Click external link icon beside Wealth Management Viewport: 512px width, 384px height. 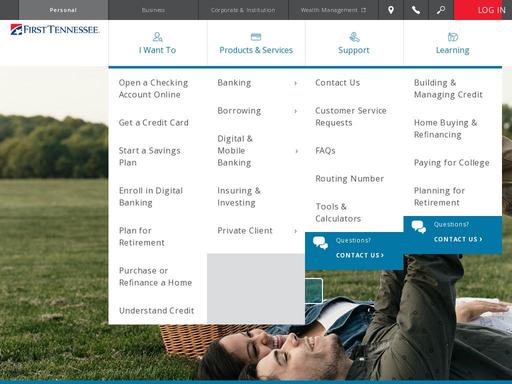coord(363,10)
